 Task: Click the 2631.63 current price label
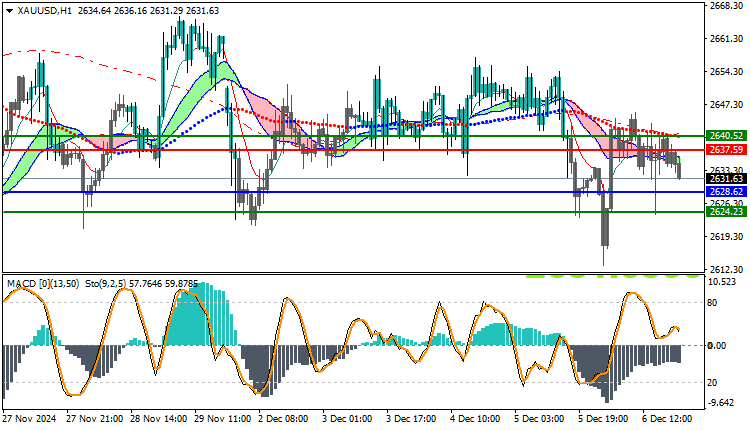726,178
